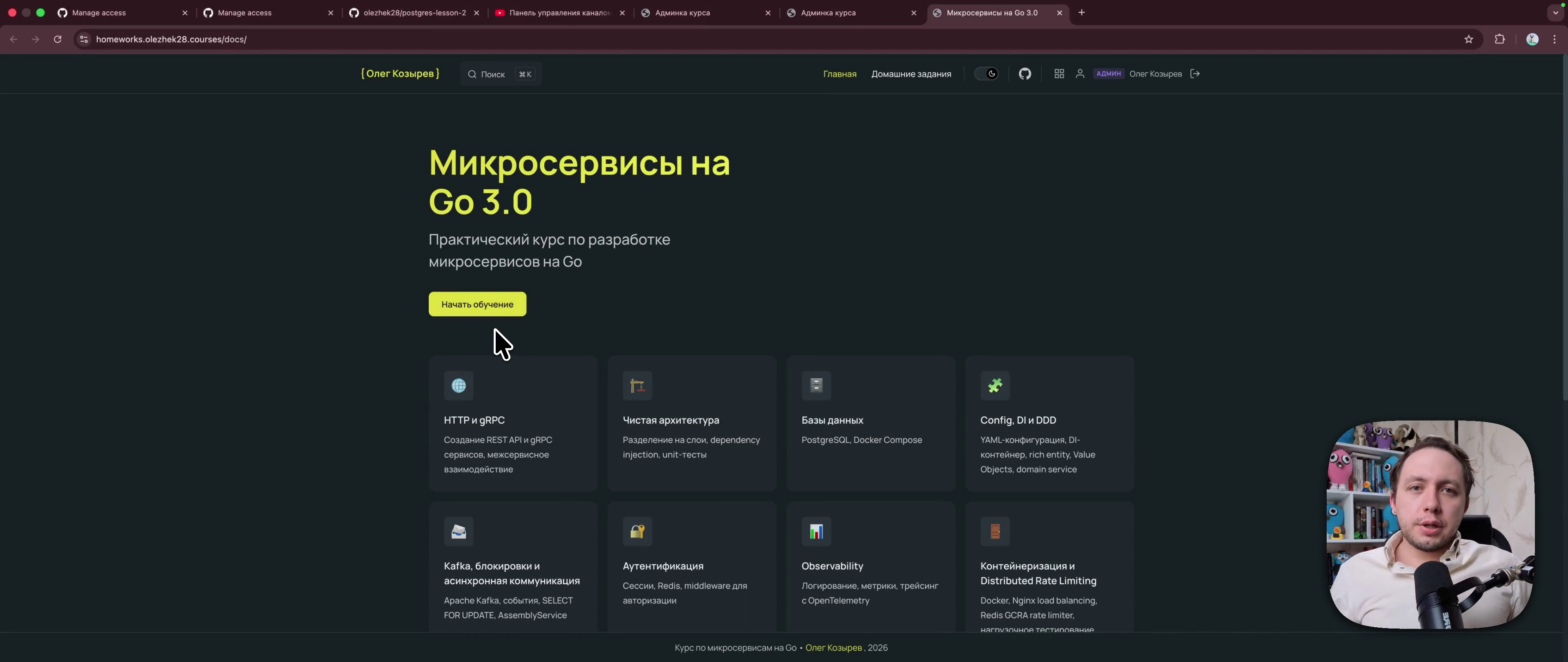
Task: Click text 'Курс по микросервисам на Go'
Action: (x=735, y=648)
